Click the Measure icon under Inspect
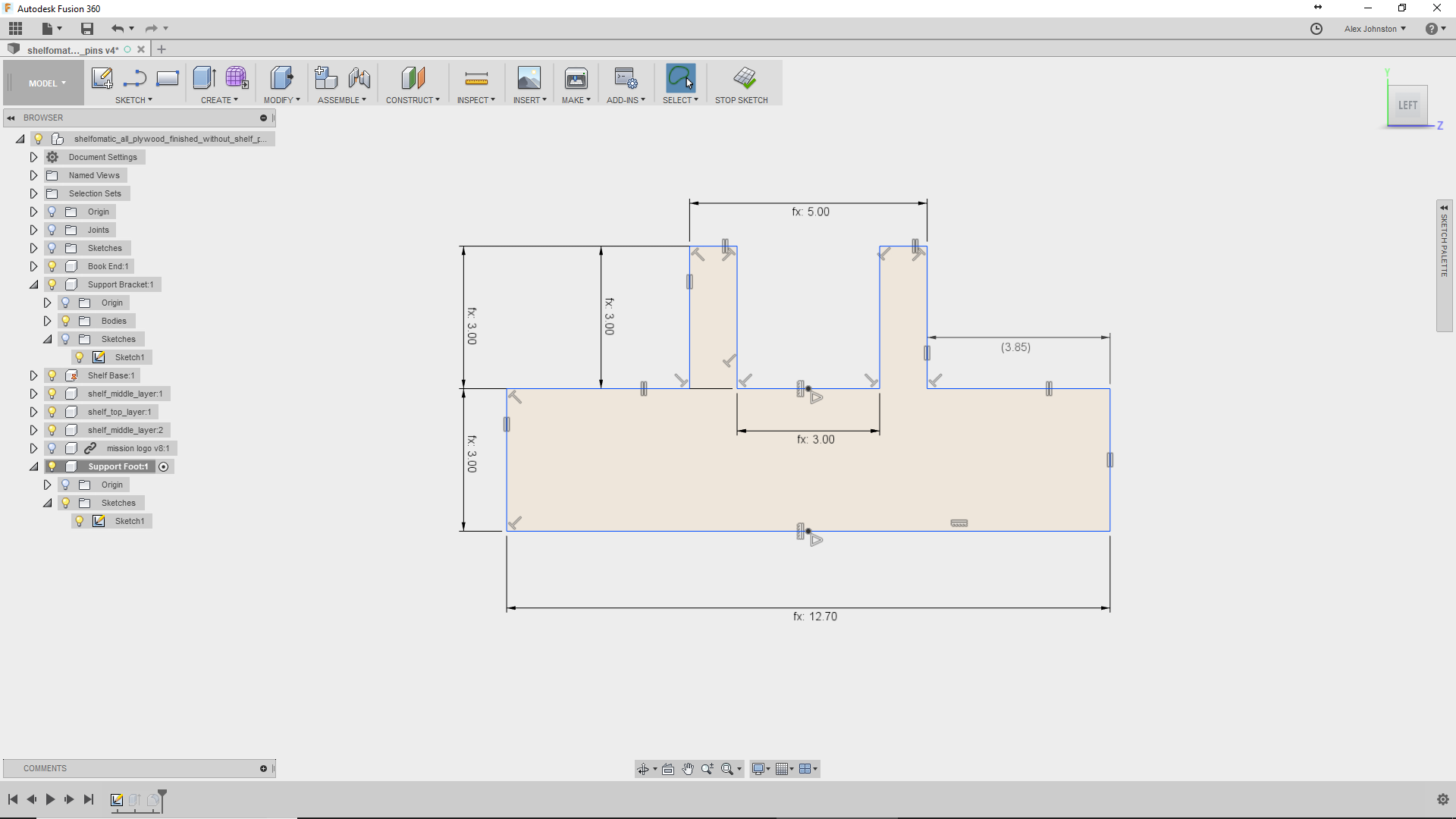The image size is (1456, 819). (475, 78)
